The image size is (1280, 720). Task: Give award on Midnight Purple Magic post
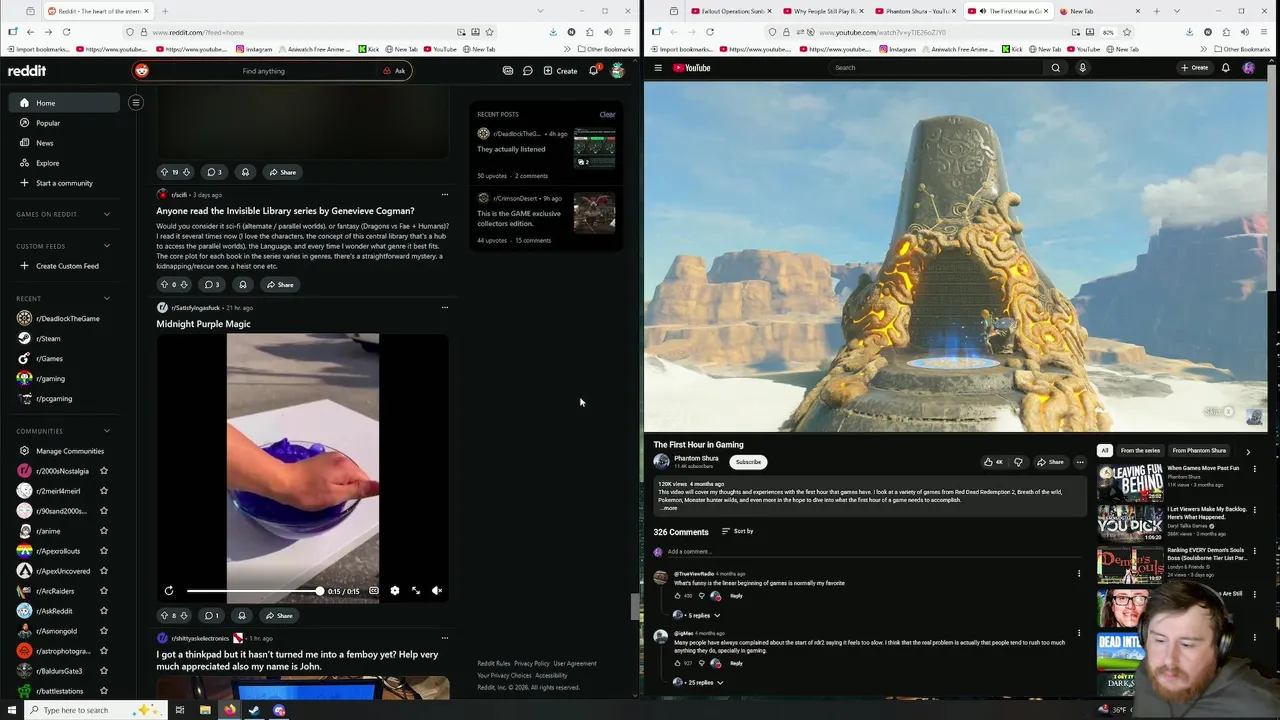point(241,616)
